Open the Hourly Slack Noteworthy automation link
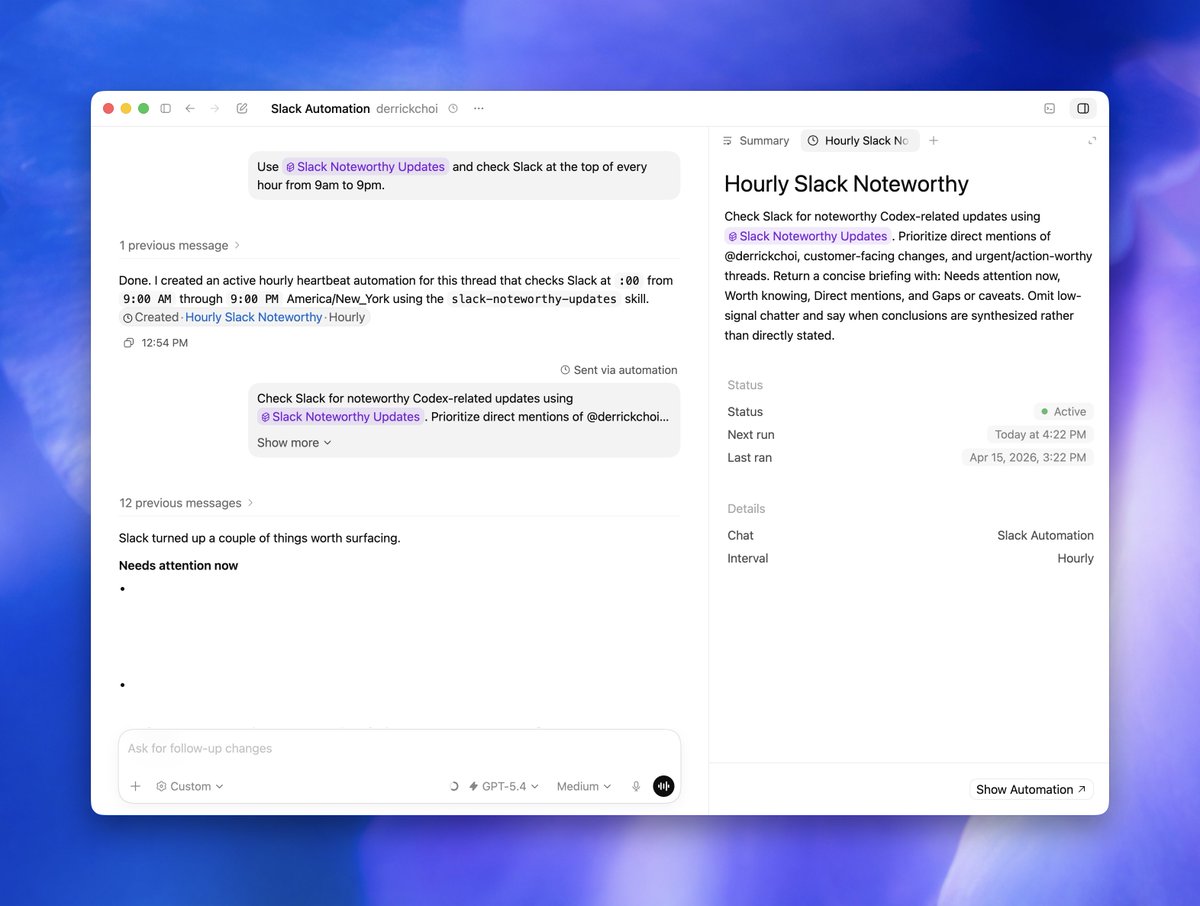 tap(254, 317)
